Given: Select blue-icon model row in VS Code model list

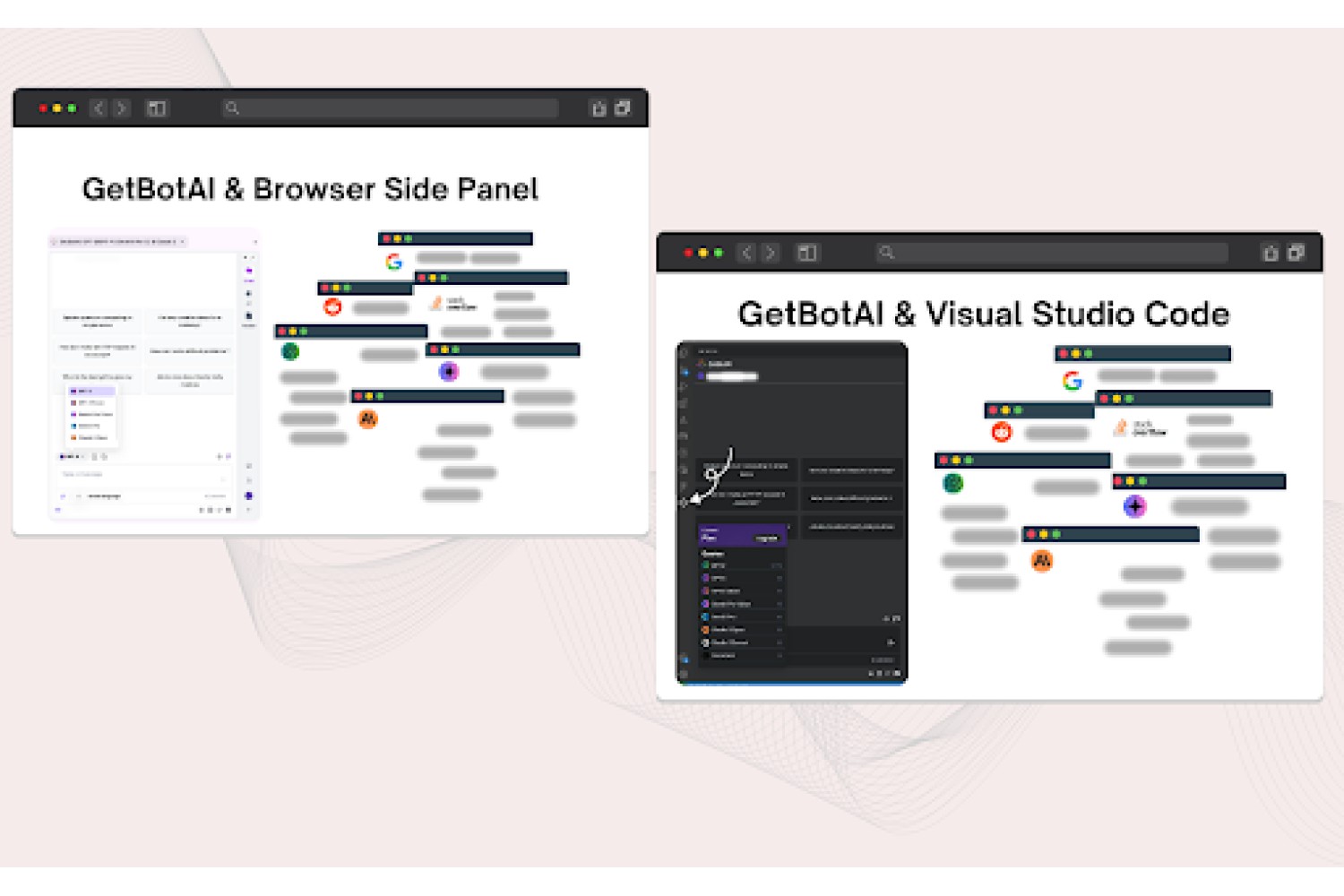Looking at the screenshot, I should click(x=742, y=616).
